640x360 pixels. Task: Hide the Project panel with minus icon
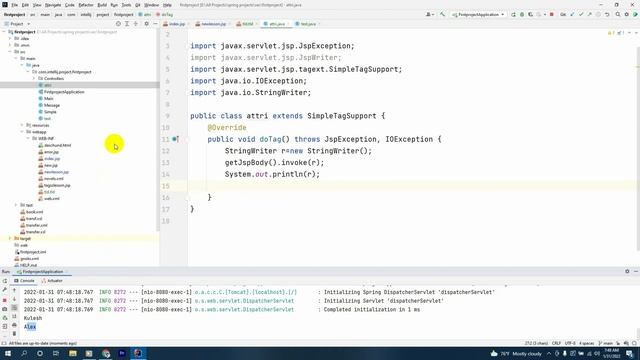click(x=155, y=24)
